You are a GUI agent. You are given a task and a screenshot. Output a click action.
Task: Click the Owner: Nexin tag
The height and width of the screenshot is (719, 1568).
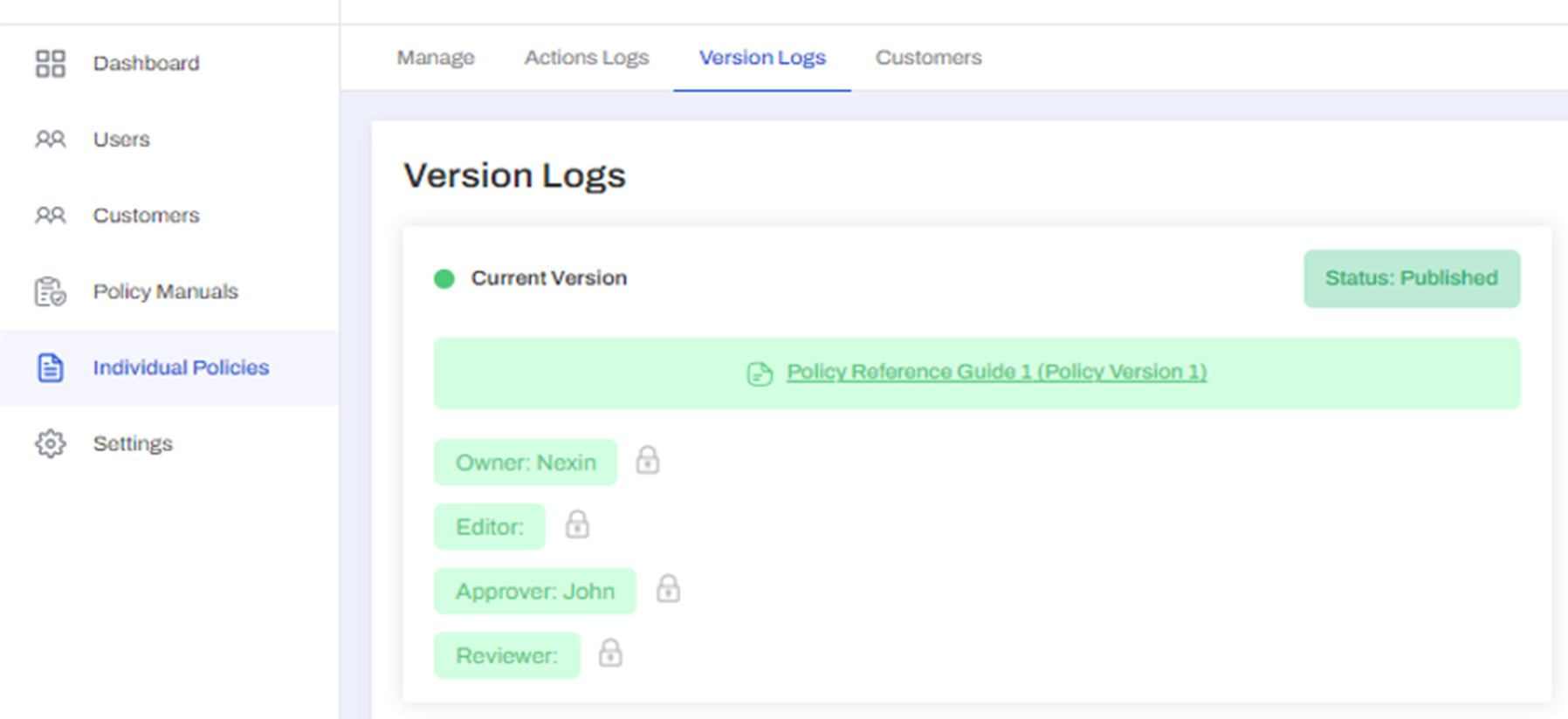click(526, 462)
